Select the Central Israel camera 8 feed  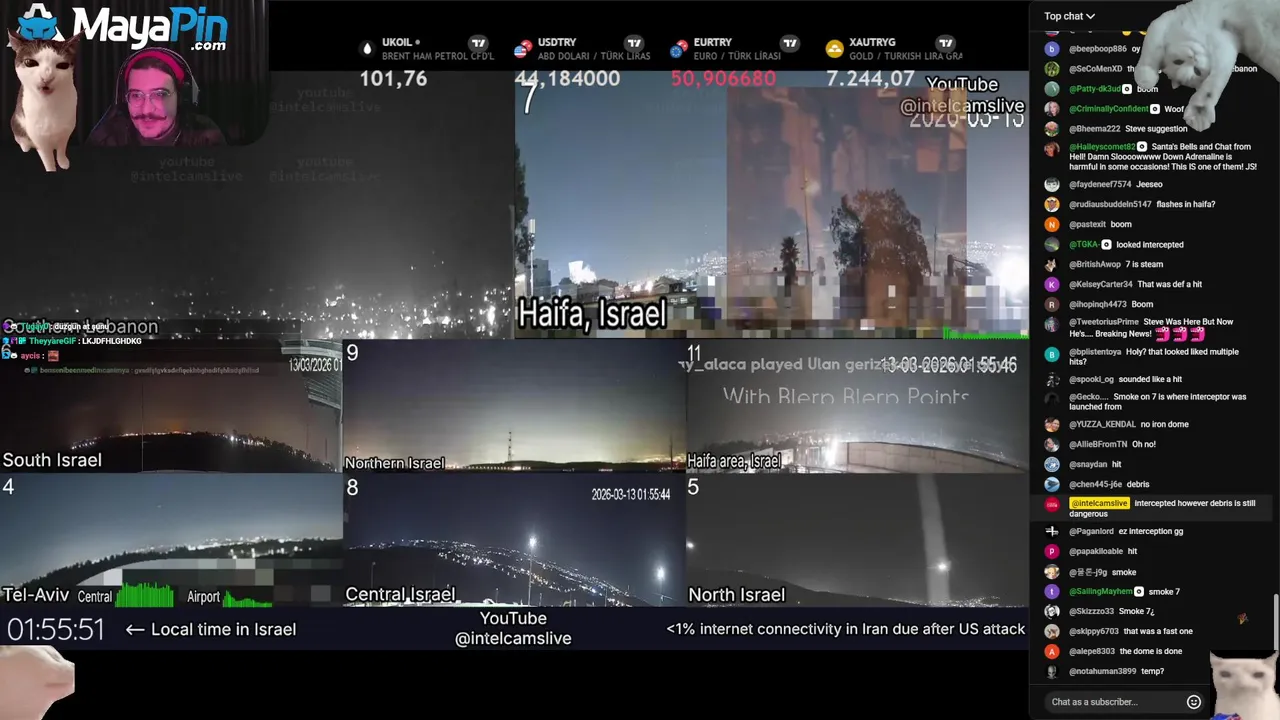[x=514, y=541]
